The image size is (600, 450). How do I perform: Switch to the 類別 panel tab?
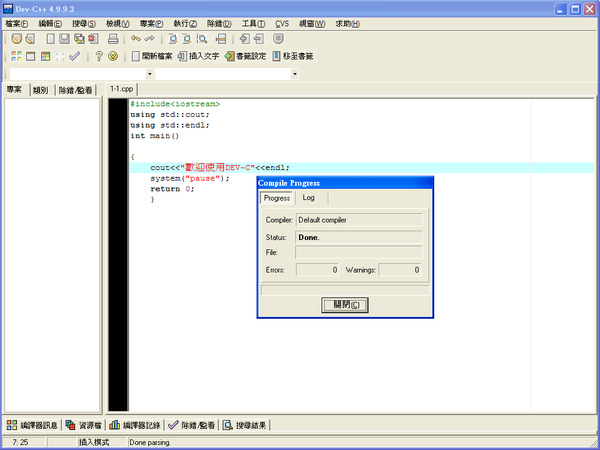40,90
